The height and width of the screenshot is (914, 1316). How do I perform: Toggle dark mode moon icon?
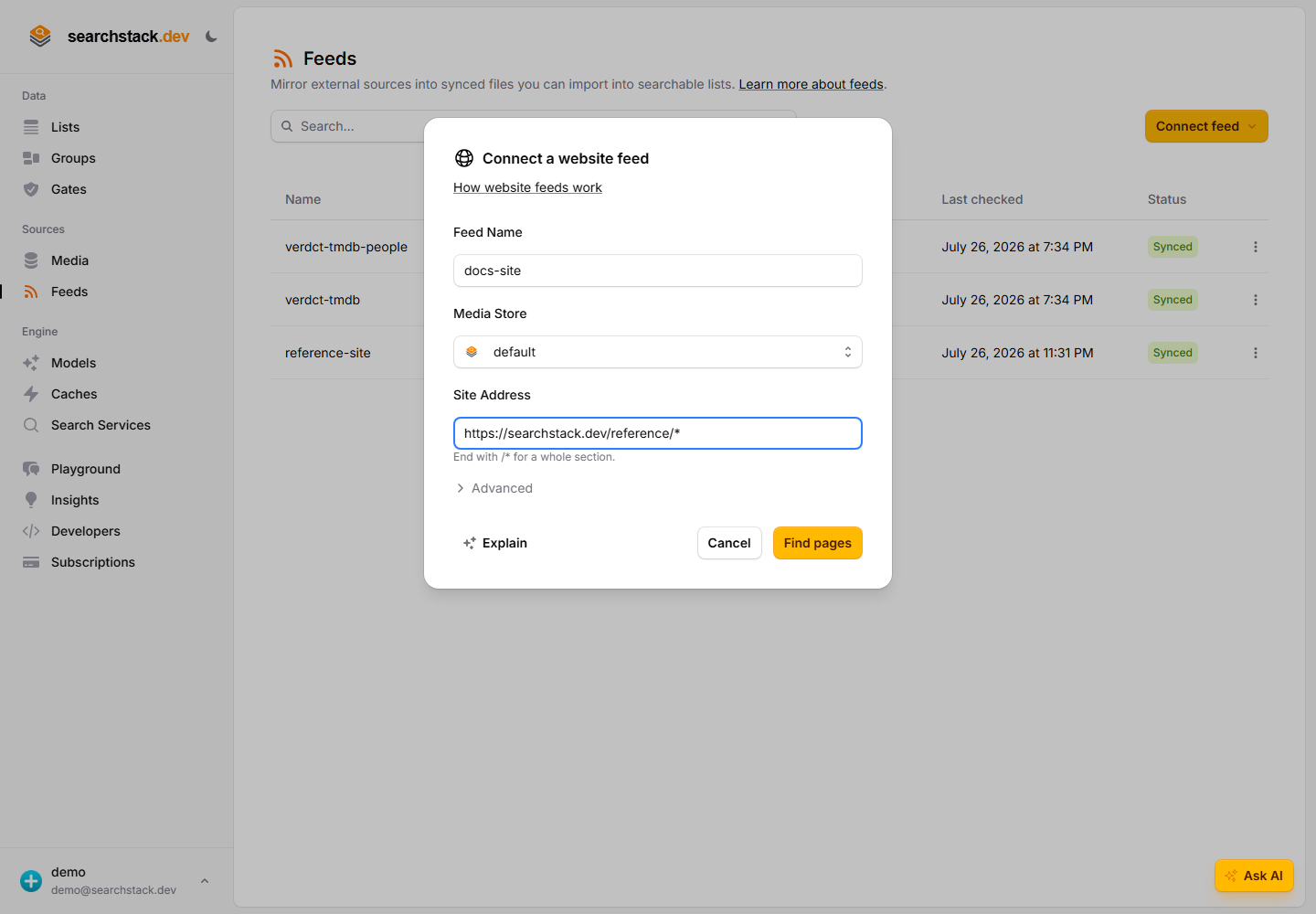(211, 37)
